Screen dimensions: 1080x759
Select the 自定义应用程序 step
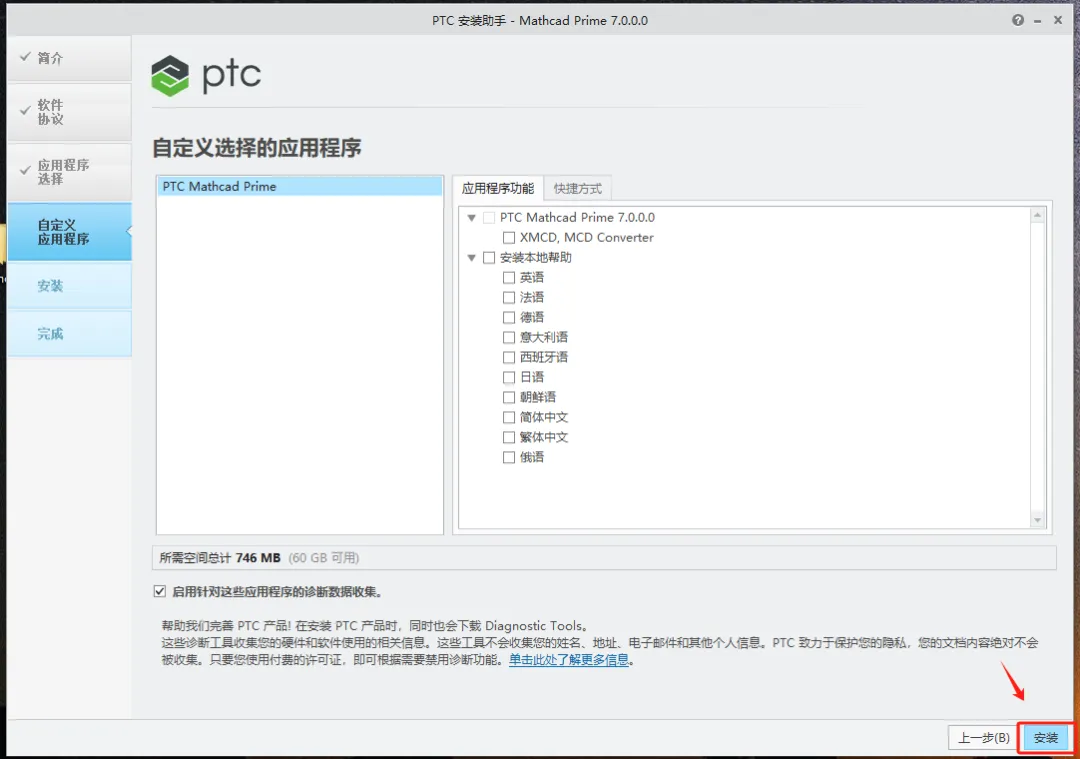pos(70,232)
